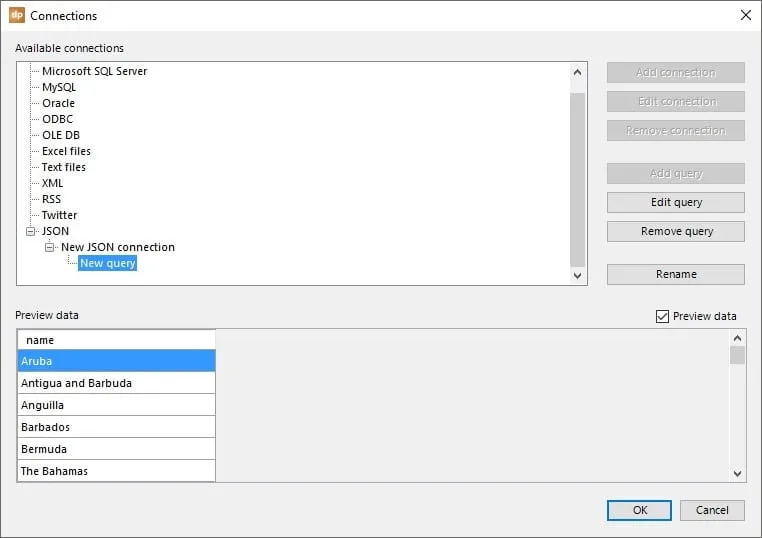This screenshot has height=538, width=762.
Task: Select Oracle in connections tree
Action: [58, 103]
